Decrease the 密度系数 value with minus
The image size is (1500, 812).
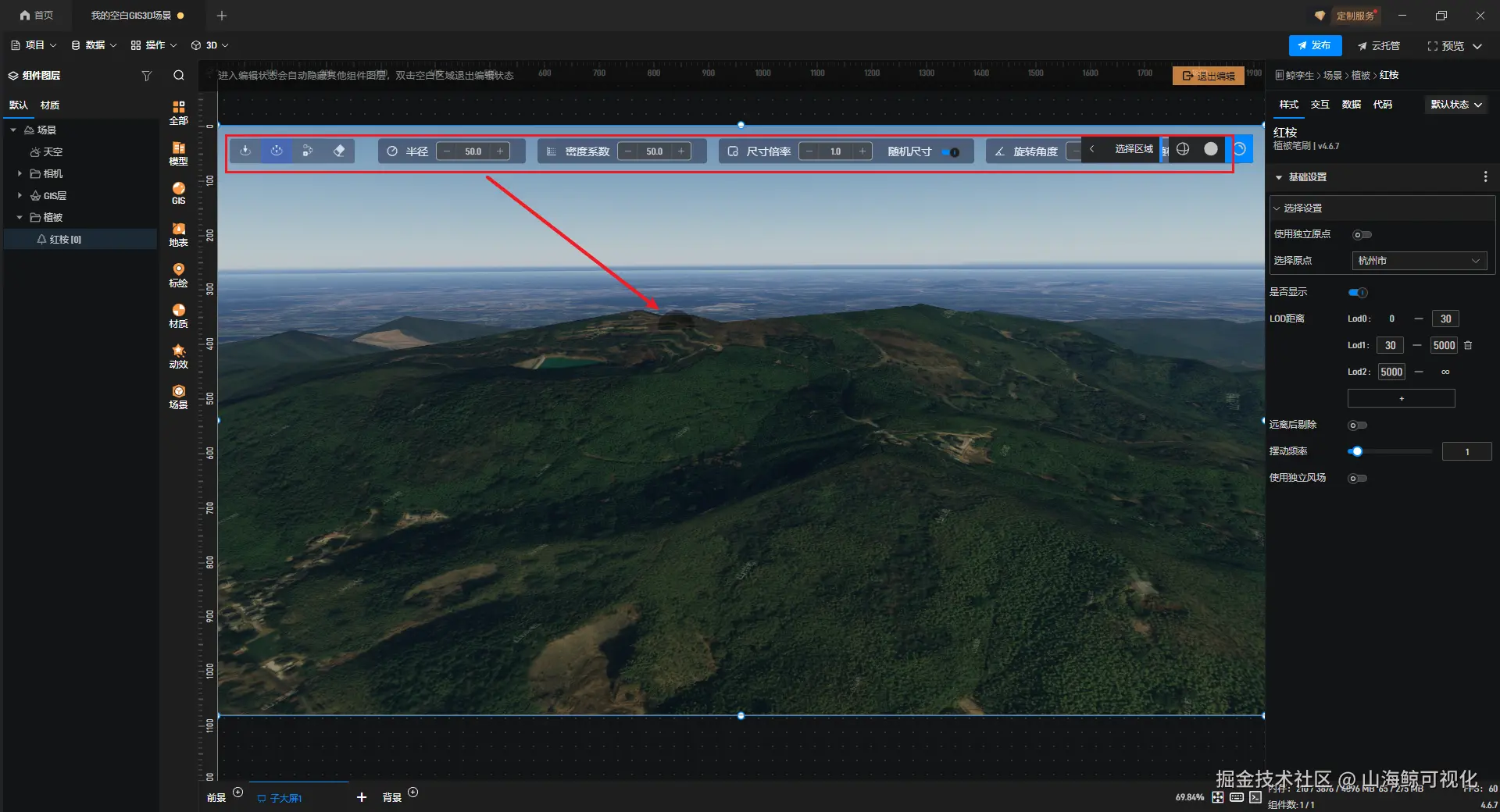[x=629, y=151]
